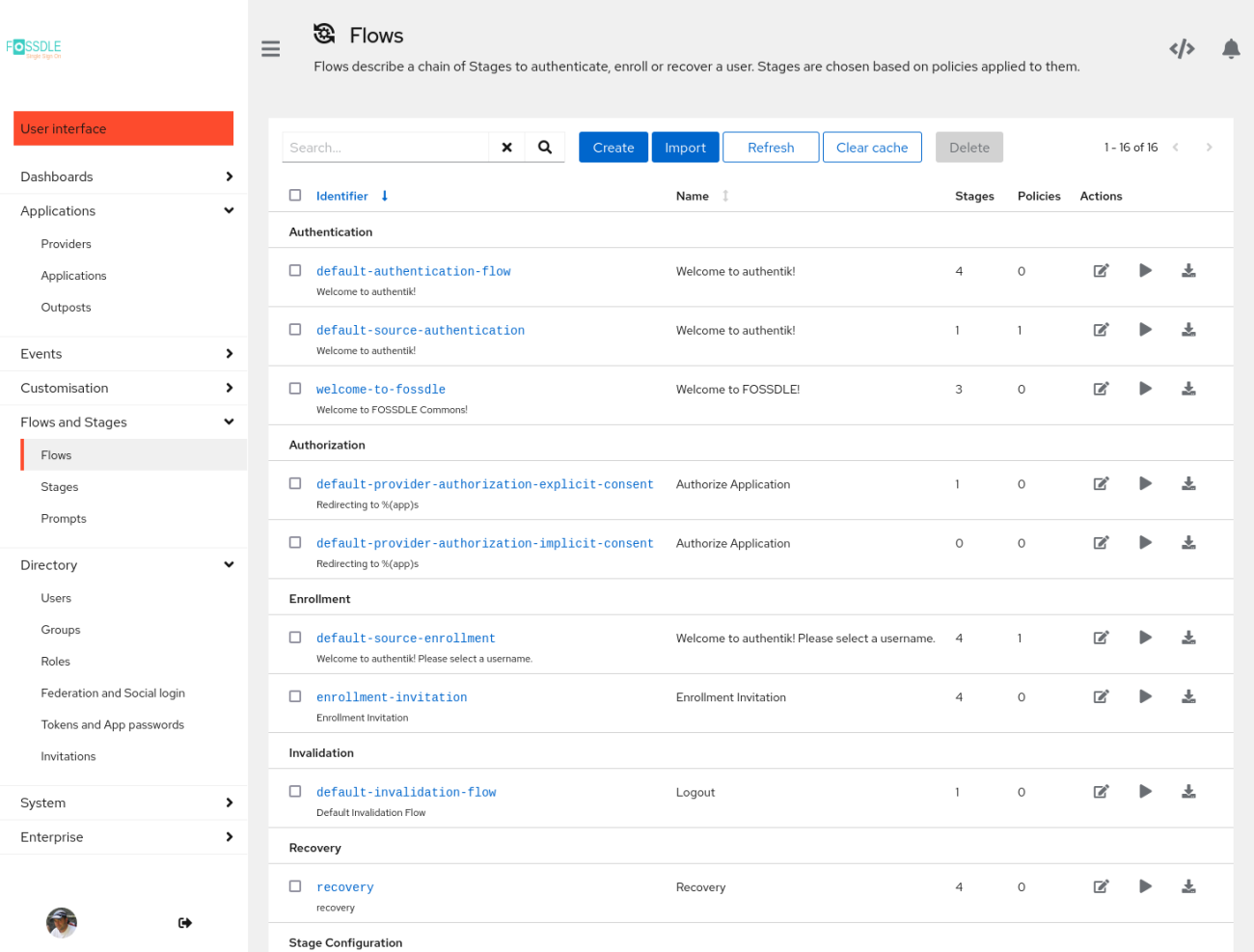Open the notifications bell icon
The image size is (1254, 952).
tap(1230, 49)
